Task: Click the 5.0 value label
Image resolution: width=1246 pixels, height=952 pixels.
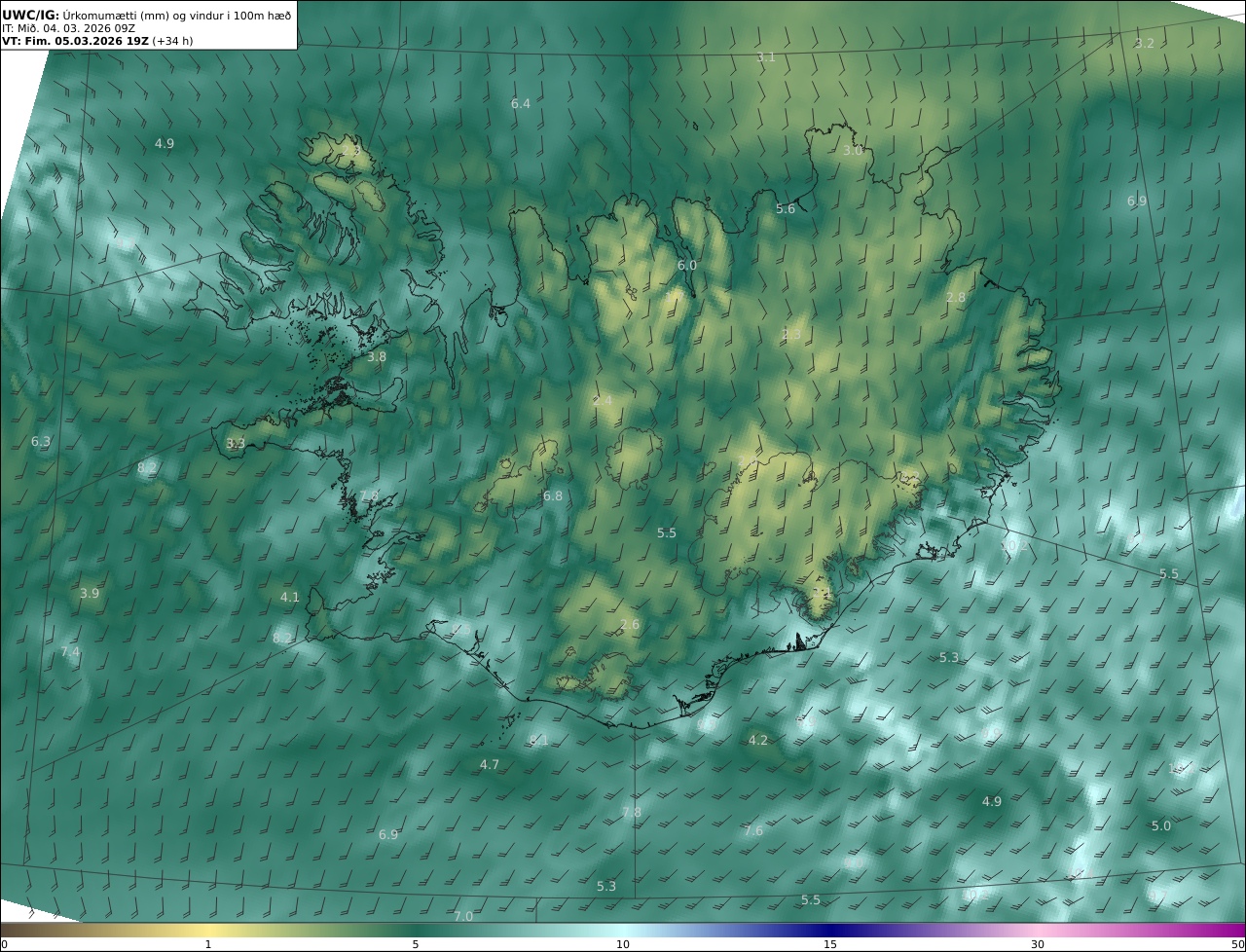Action: coord(1161,826)
